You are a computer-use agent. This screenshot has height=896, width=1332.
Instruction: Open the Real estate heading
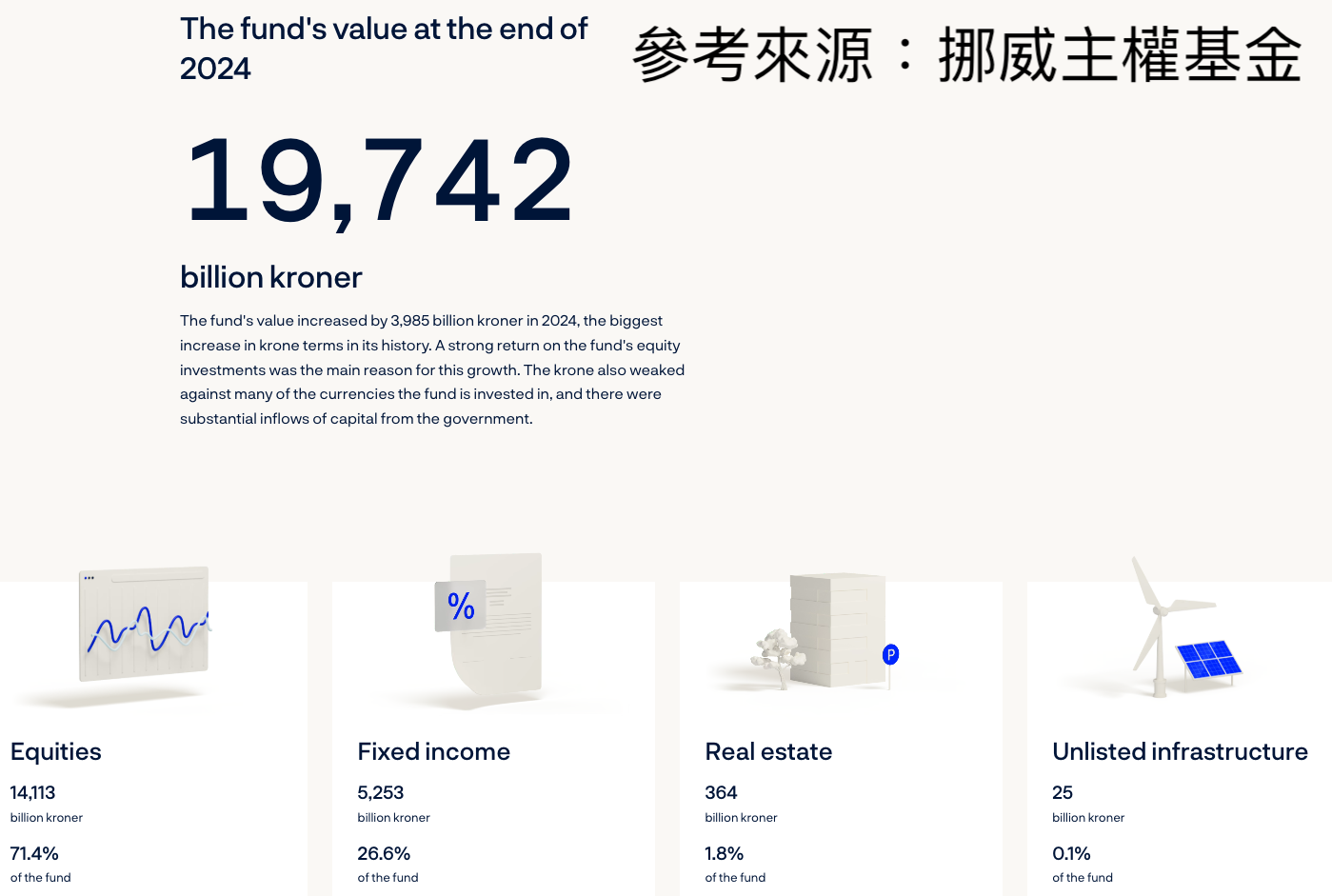click(768, 751)
